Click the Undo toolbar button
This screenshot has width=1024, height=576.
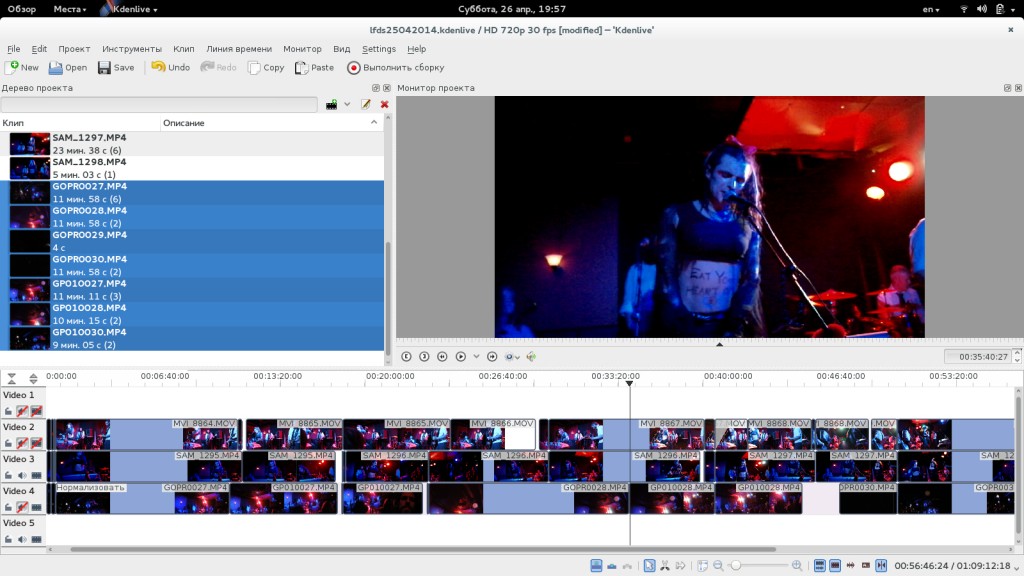170,68
